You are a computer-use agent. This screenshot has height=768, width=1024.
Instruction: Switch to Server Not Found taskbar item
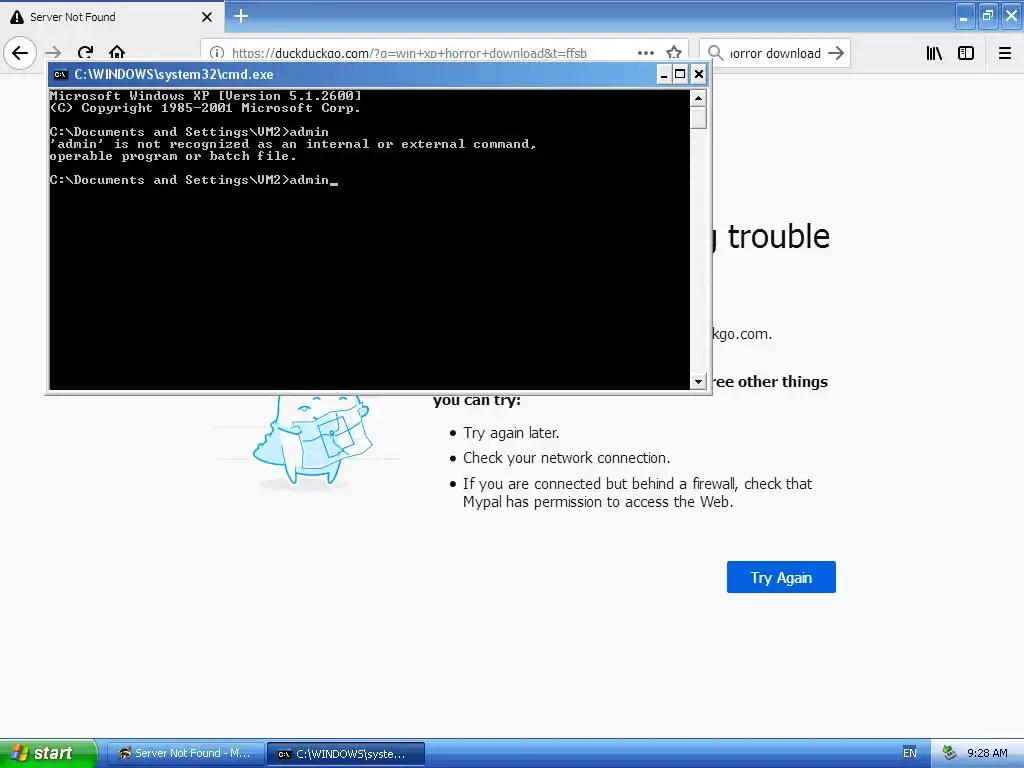coord(185,754)
